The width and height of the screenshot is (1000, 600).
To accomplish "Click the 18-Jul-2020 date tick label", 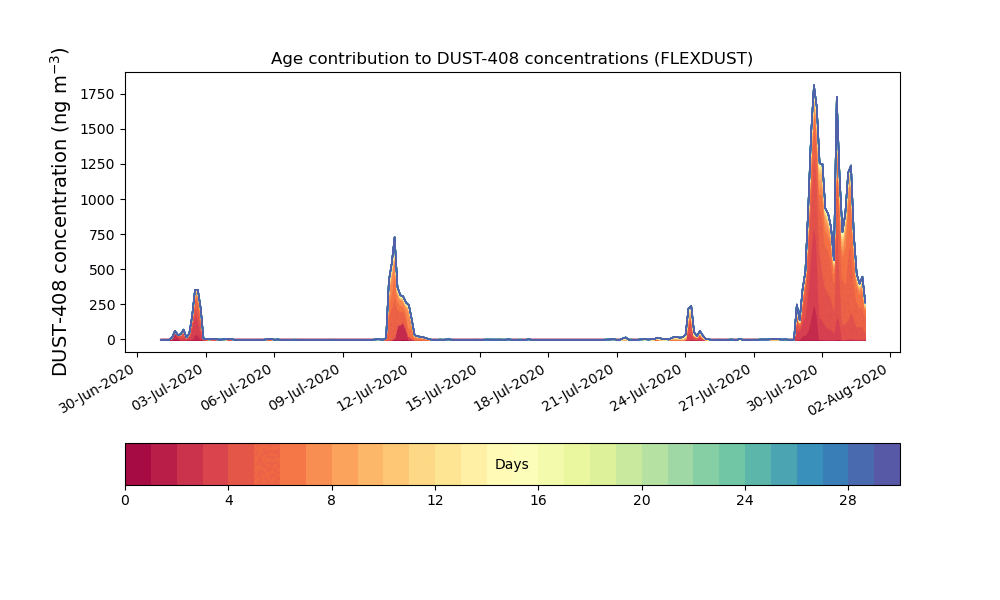I will click(x=510, y=388).
